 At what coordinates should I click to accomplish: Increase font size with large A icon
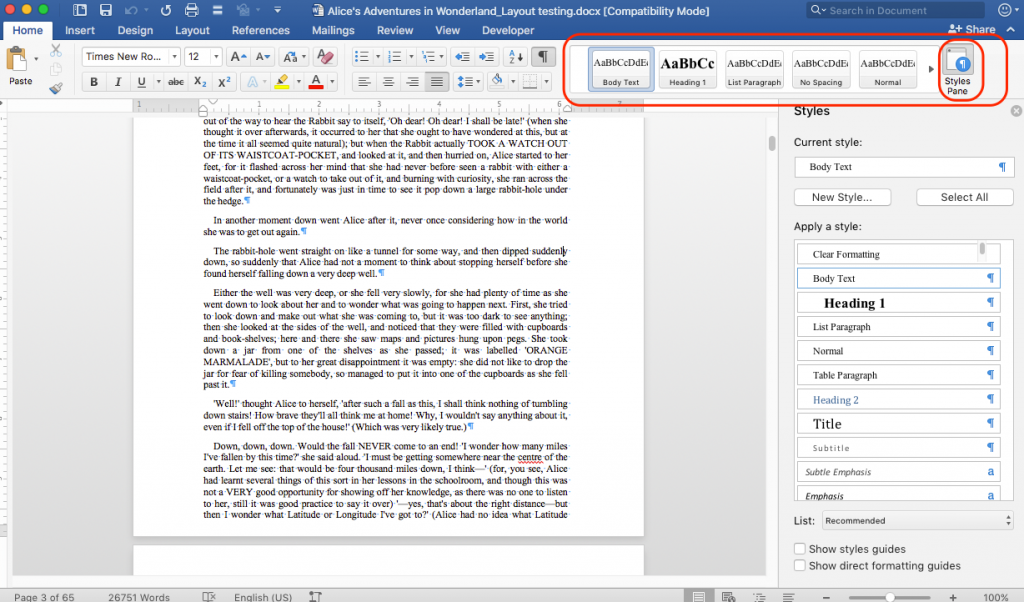tap(238, 57)
